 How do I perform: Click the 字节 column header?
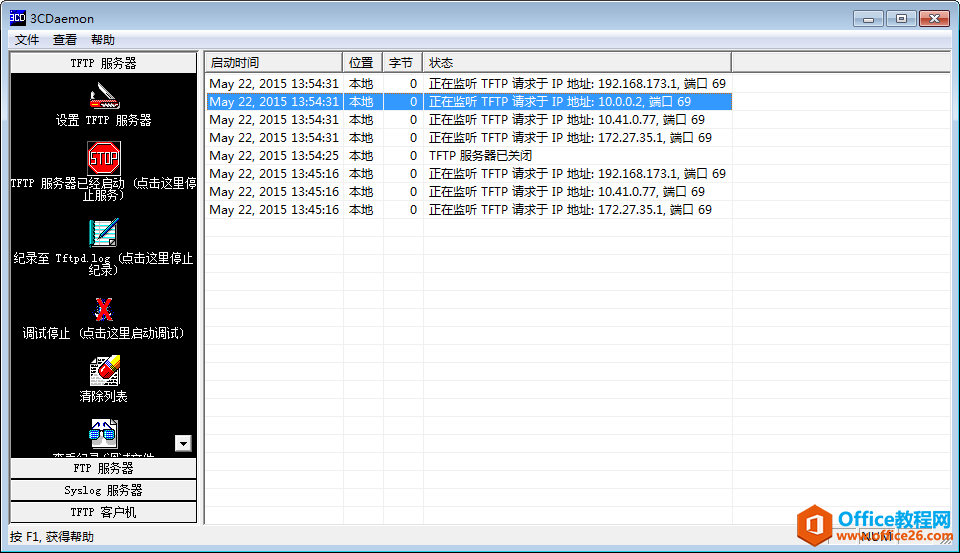point(402,63)
